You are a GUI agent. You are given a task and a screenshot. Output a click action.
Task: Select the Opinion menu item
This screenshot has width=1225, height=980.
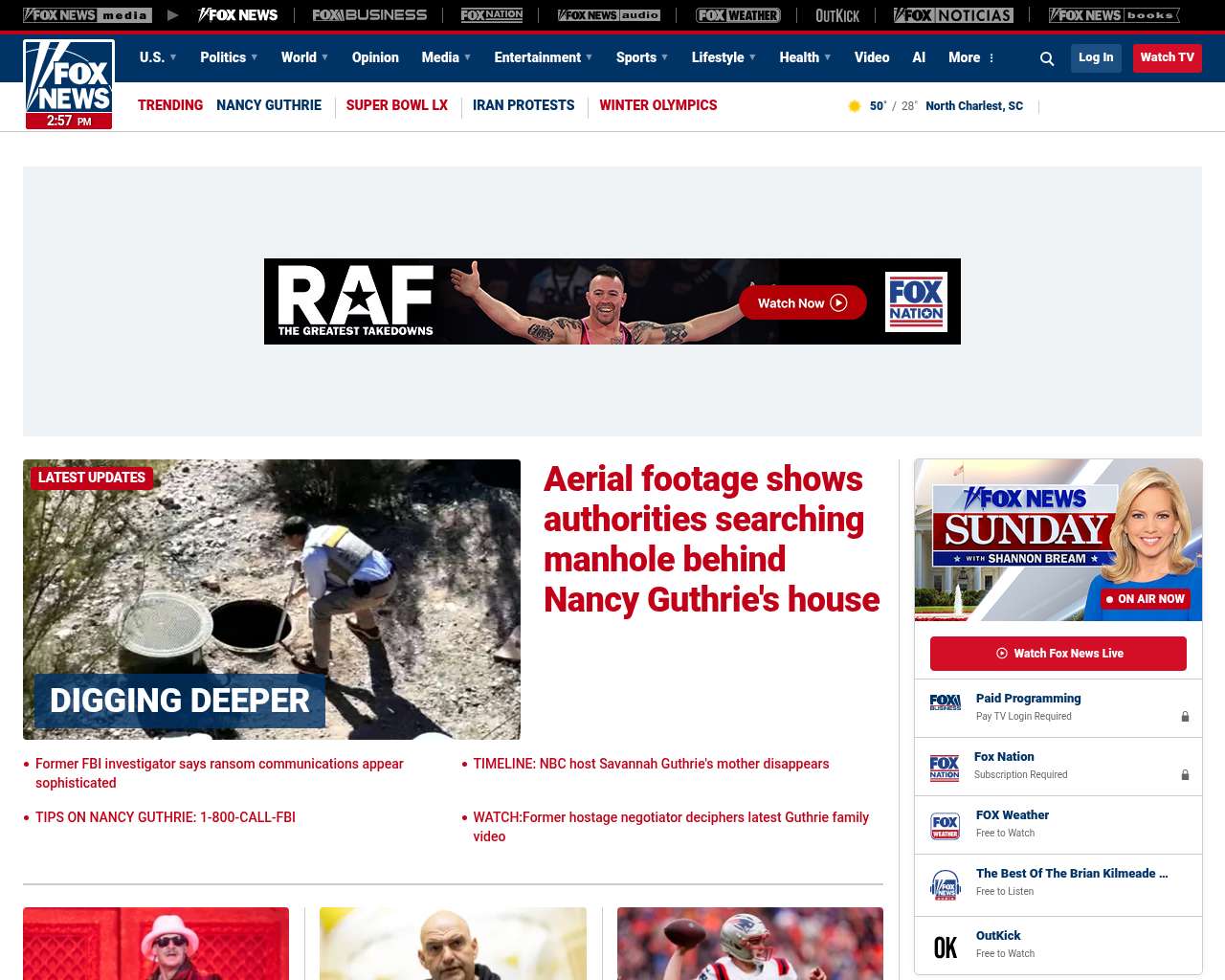375,57
